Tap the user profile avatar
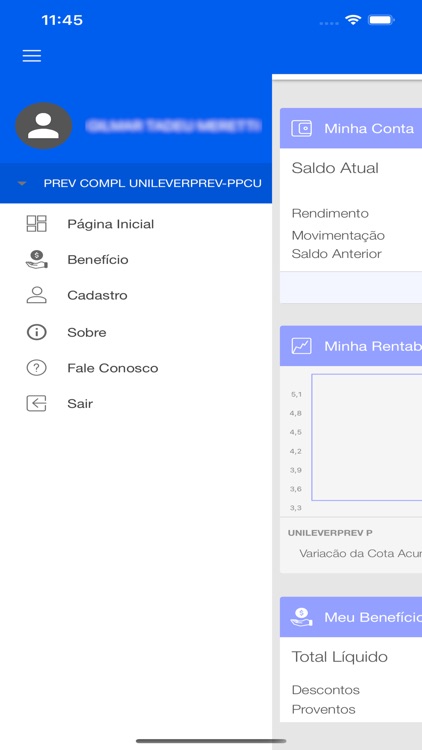The image size is (422, 750). coord(44,126)
